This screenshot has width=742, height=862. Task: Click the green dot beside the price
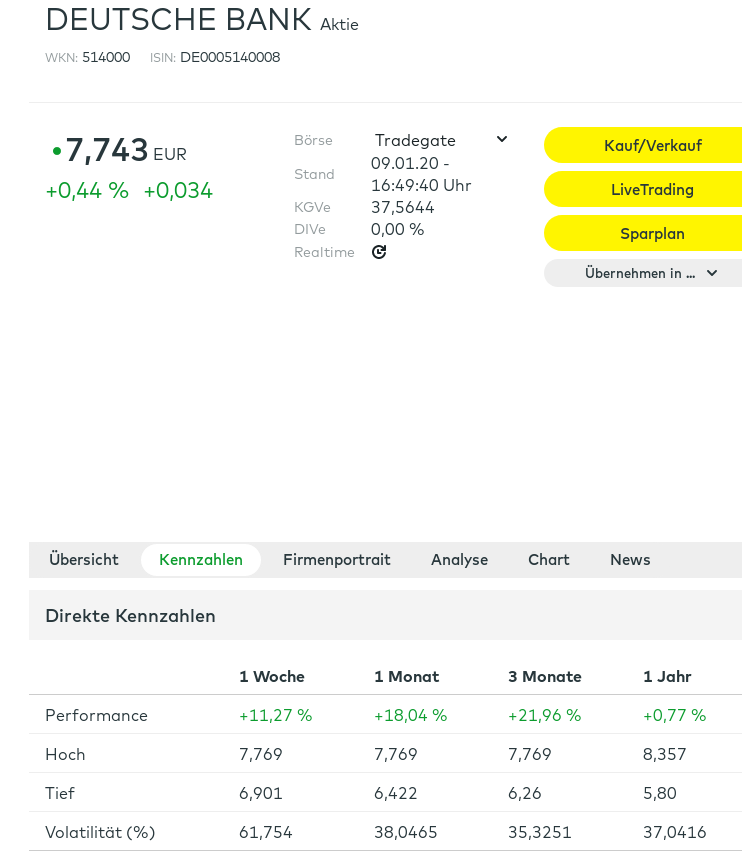coord(57,152)
